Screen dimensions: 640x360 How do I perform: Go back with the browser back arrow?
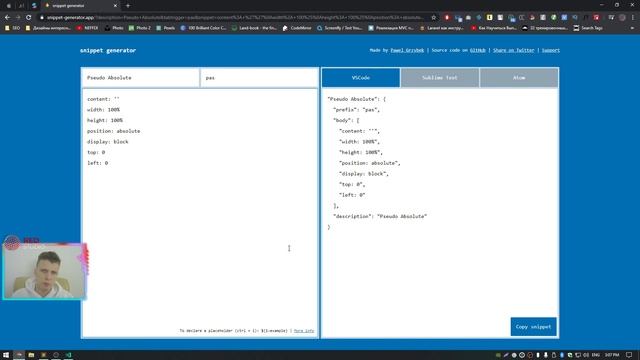(7, 18)
